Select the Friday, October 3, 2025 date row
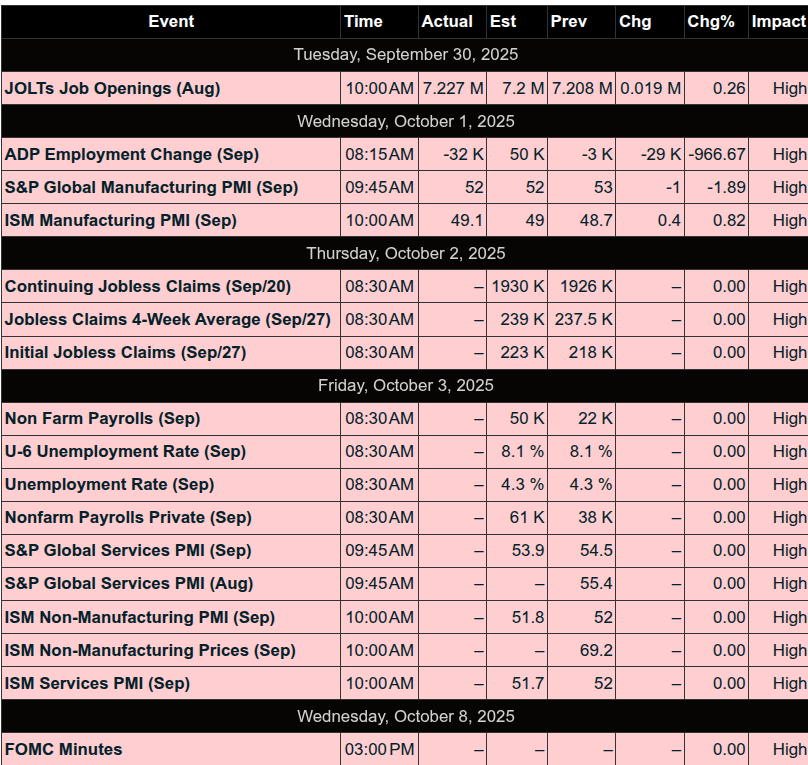Viewport: 808px width, 765px height. (404, 385)
